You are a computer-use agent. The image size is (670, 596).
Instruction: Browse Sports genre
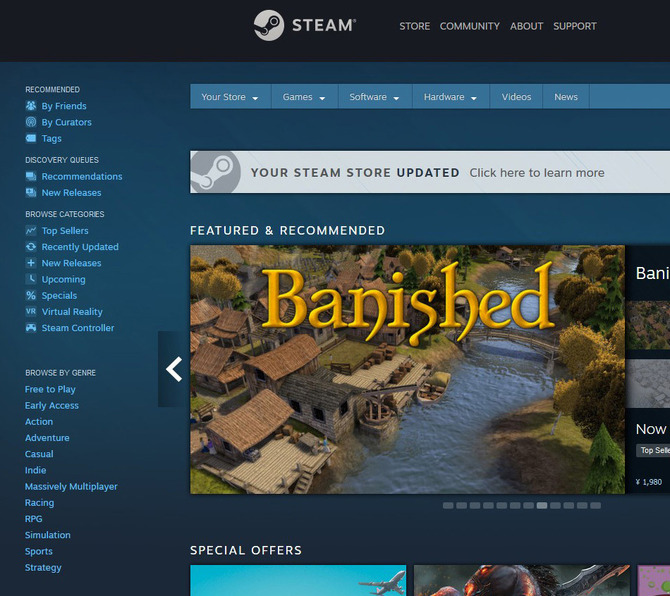coord(38,551)
